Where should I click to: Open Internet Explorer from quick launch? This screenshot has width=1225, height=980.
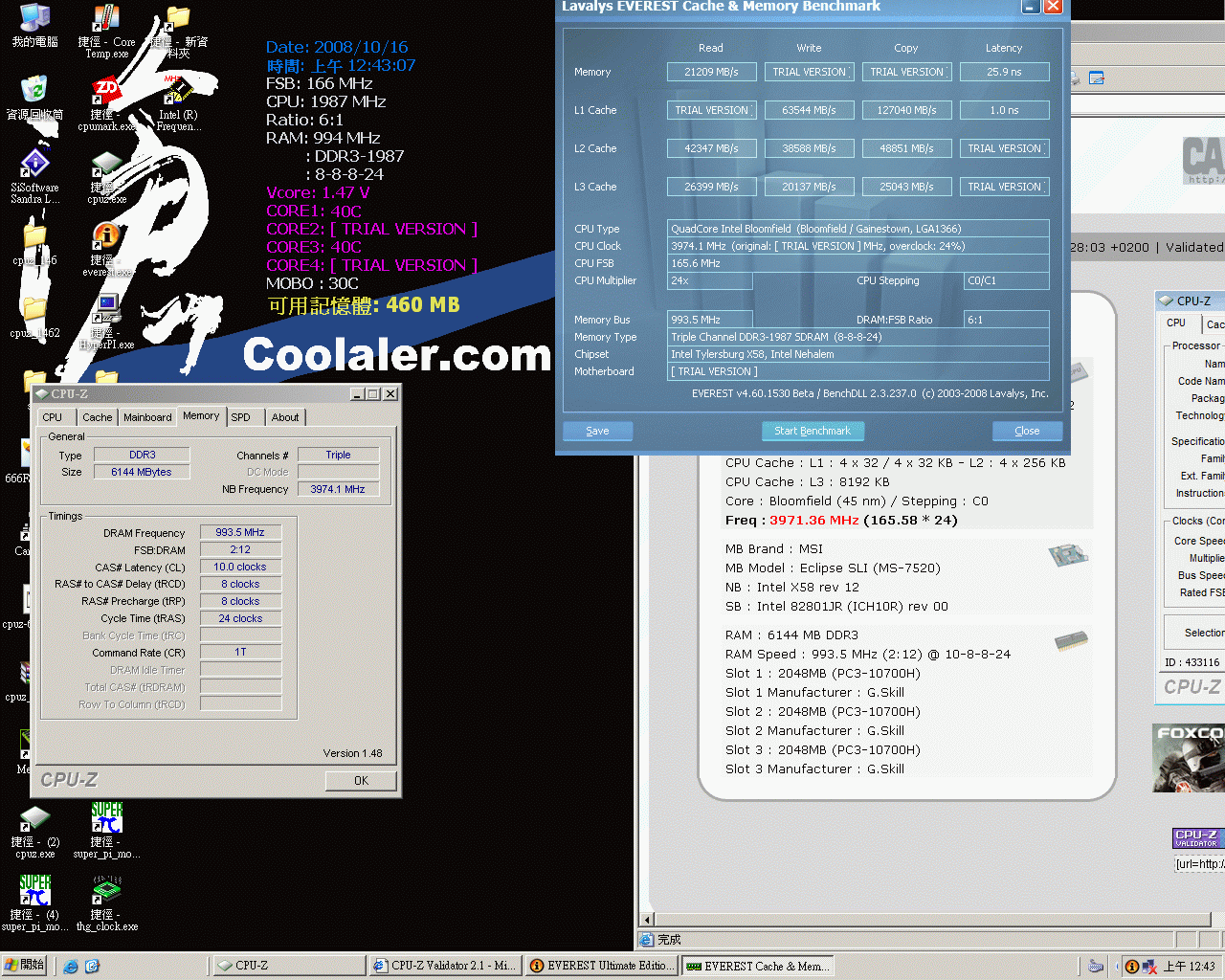71,967
